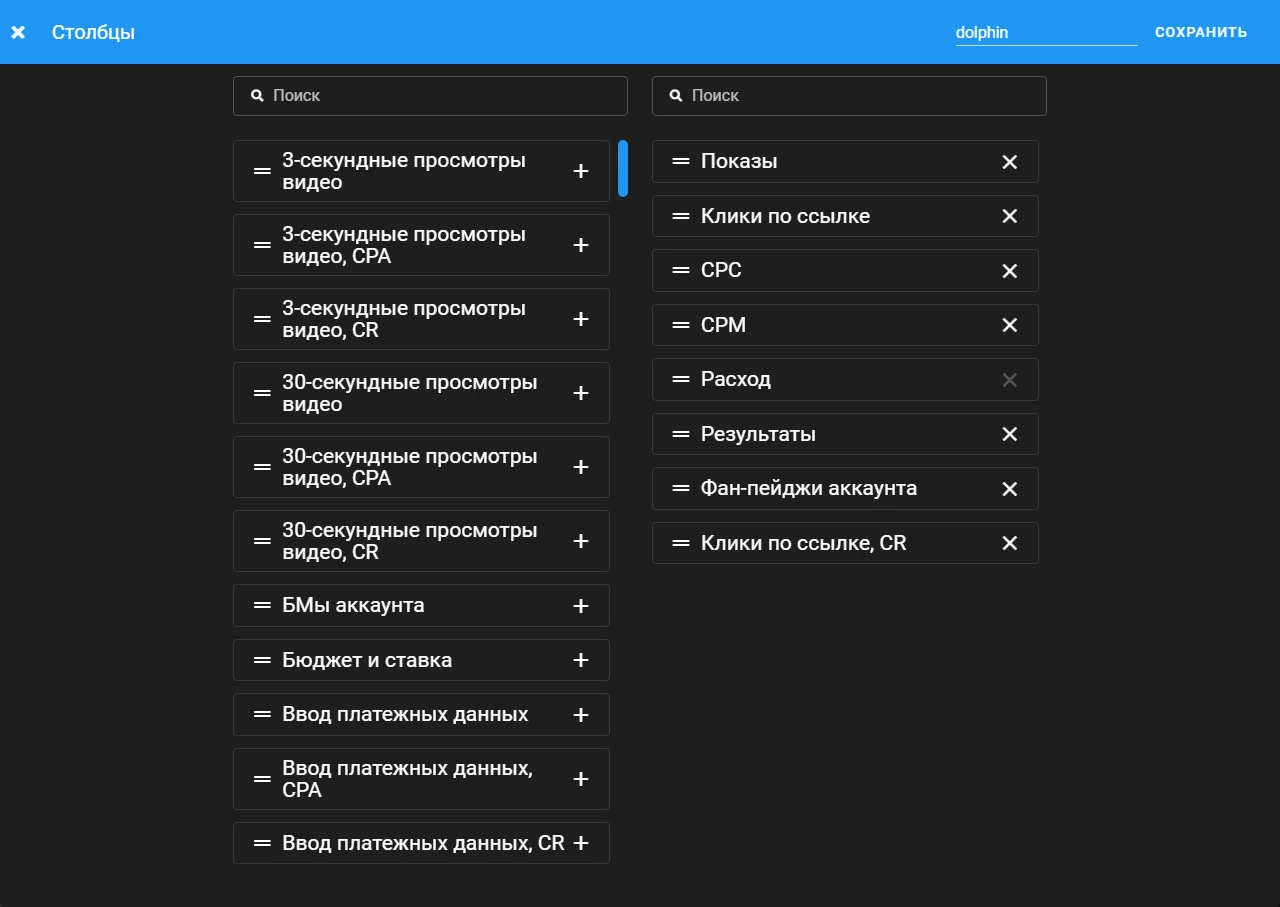Remove Клики по ссылке, CR column
Image resolution: width=1280 pixels, height=907 pixels.
click(x=1010, y=543)
